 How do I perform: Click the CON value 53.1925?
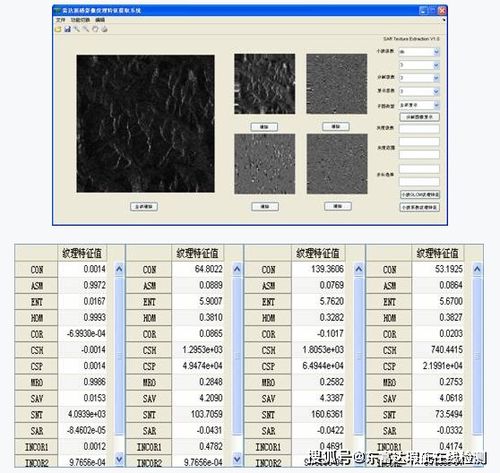tap(449, 269)
